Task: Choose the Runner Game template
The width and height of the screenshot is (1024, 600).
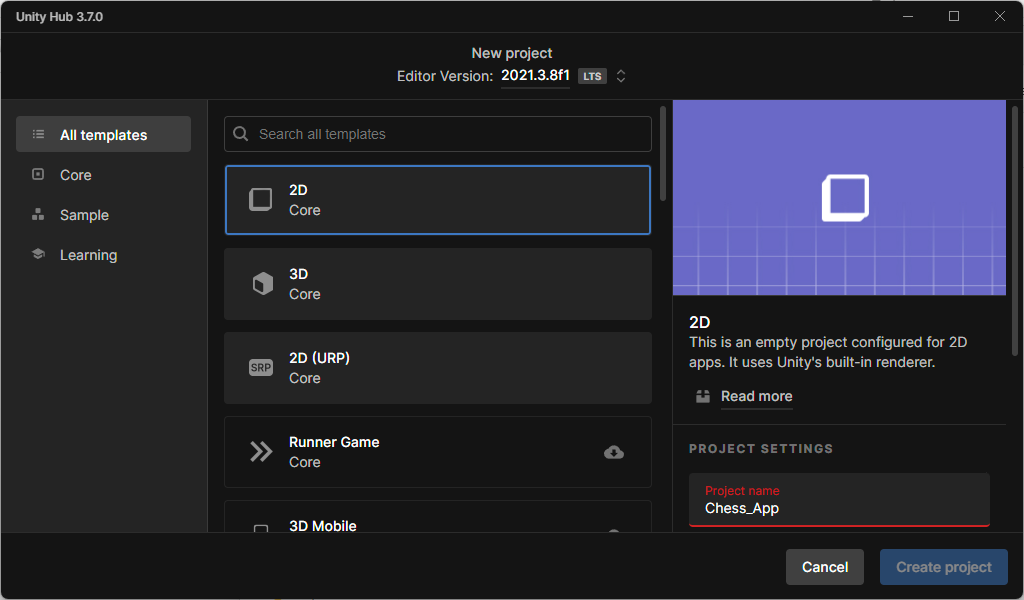Action: coord(438,452)
